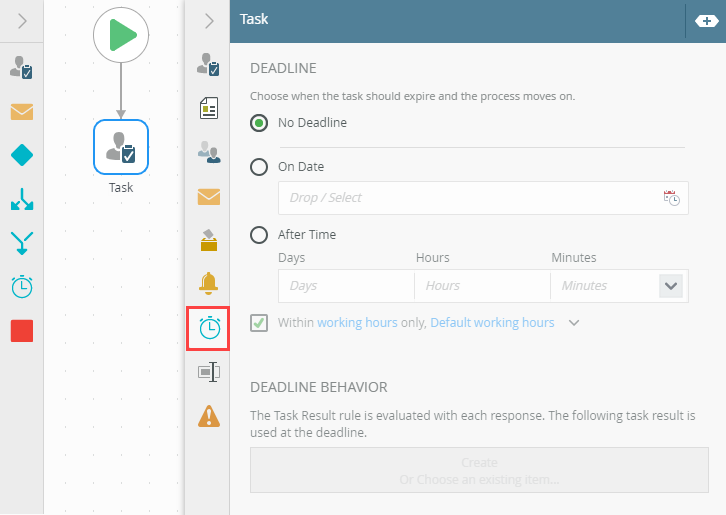Click the Days input field
The height and width of the screenshot is (515, 726).
pos(346,286)
